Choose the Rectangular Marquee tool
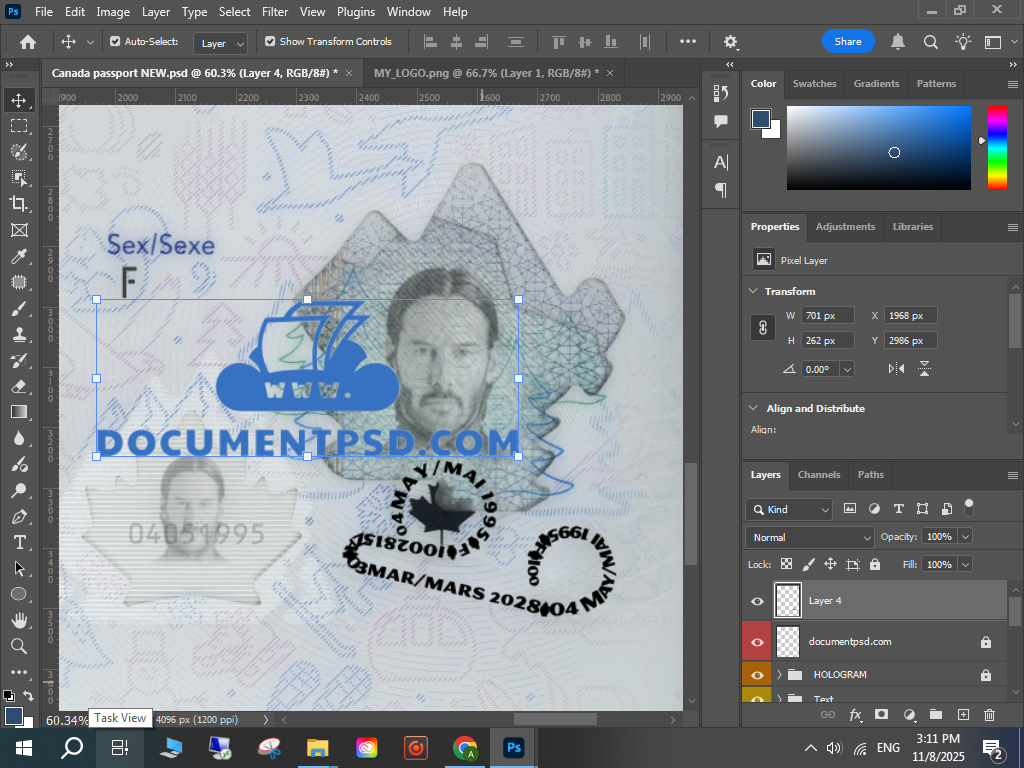Viewport: 1024px width, 768px height. (x=18, y=126)
